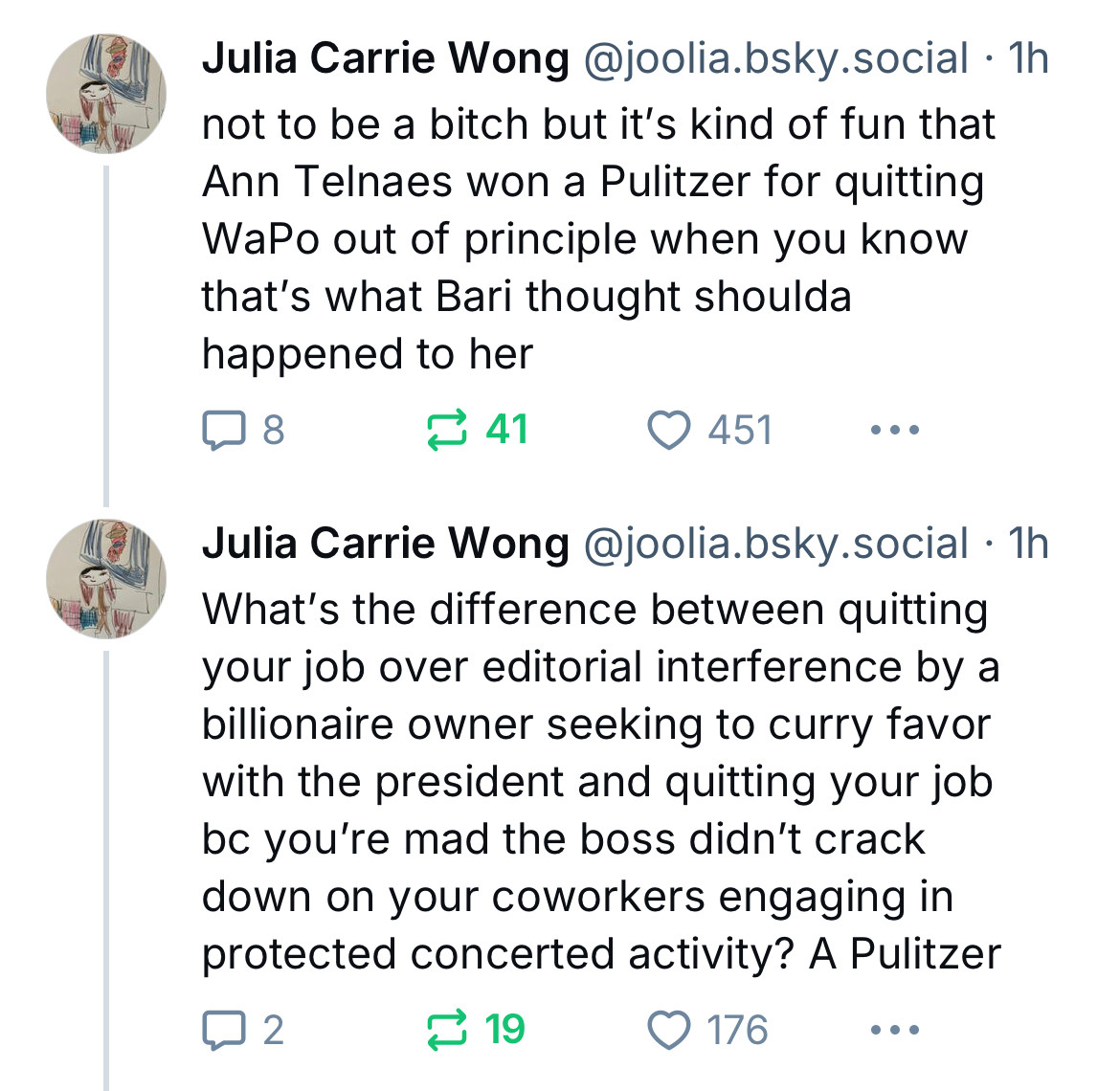Image resolution: width=1120 pixels, height=1091 pixels.
Task: Open more options menu on first post
Action: 895,430
